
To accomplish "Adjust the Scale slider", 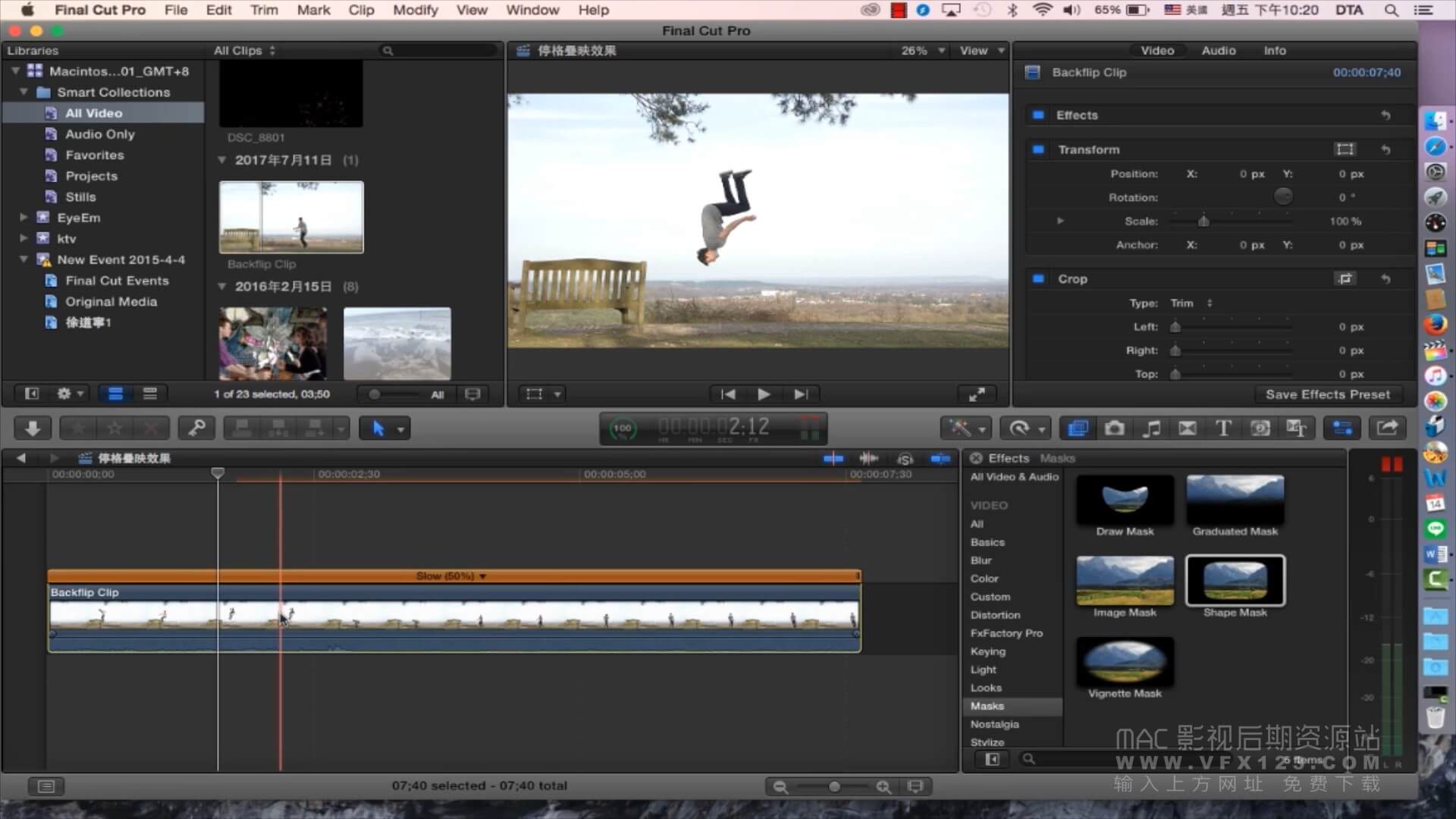I will click(x=1203, y=221).
